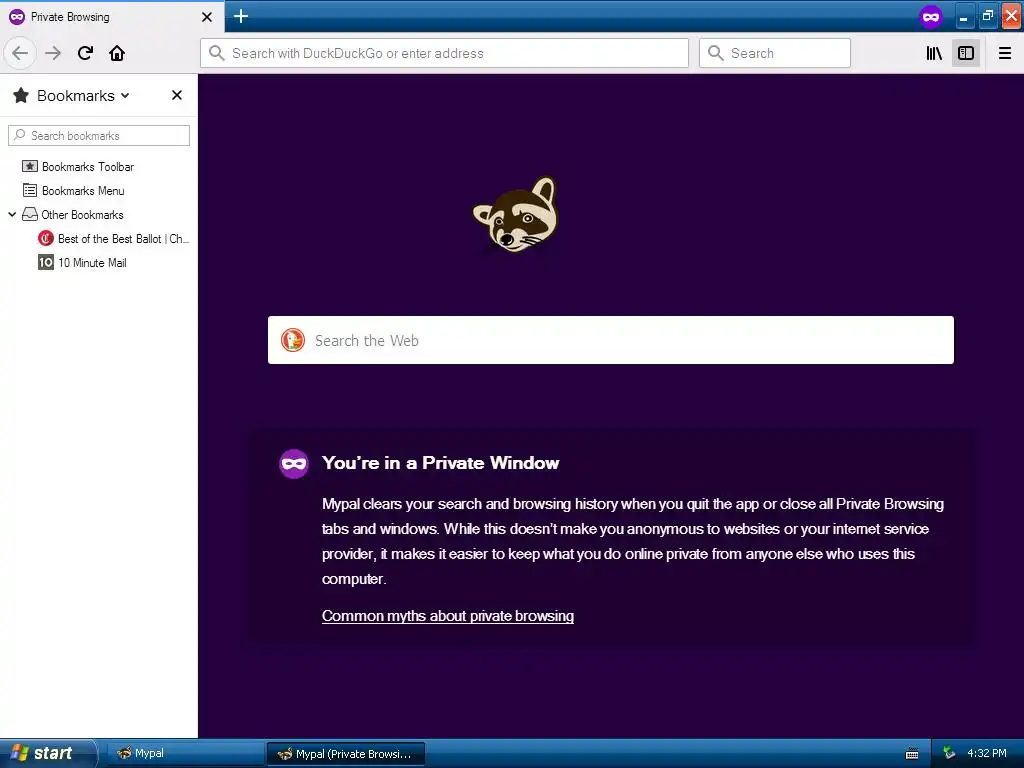
Task: Click the purple mask icon beside heading
Action: (294, 464)
